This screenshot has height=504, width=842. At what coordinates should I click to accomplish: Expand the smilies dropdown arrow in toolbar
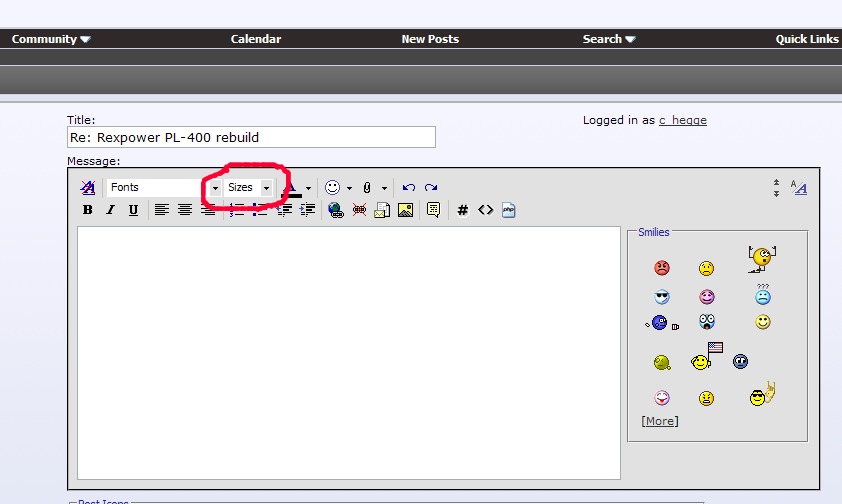(349, 188)
